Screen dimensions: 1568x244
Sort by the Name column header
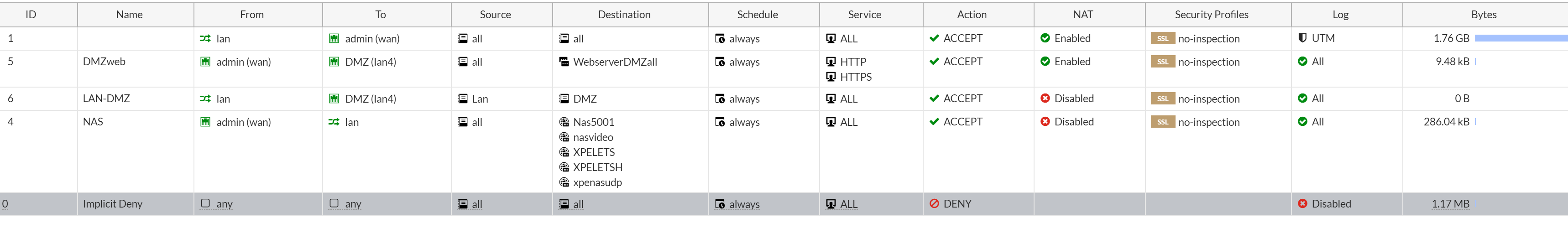[x=129, y=15]
